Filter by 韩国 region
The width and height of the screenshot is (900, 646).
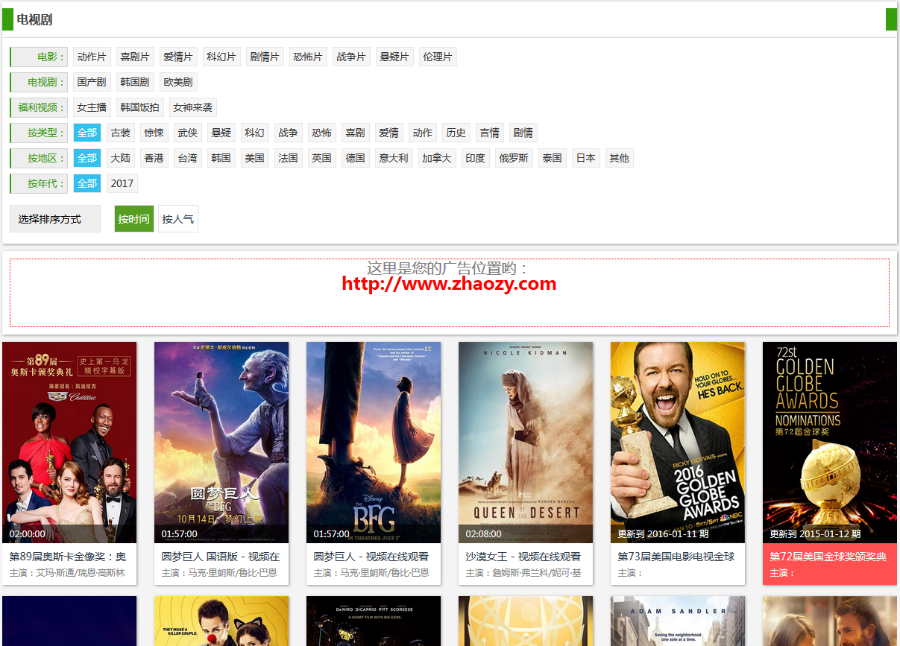tap(221, 158)
